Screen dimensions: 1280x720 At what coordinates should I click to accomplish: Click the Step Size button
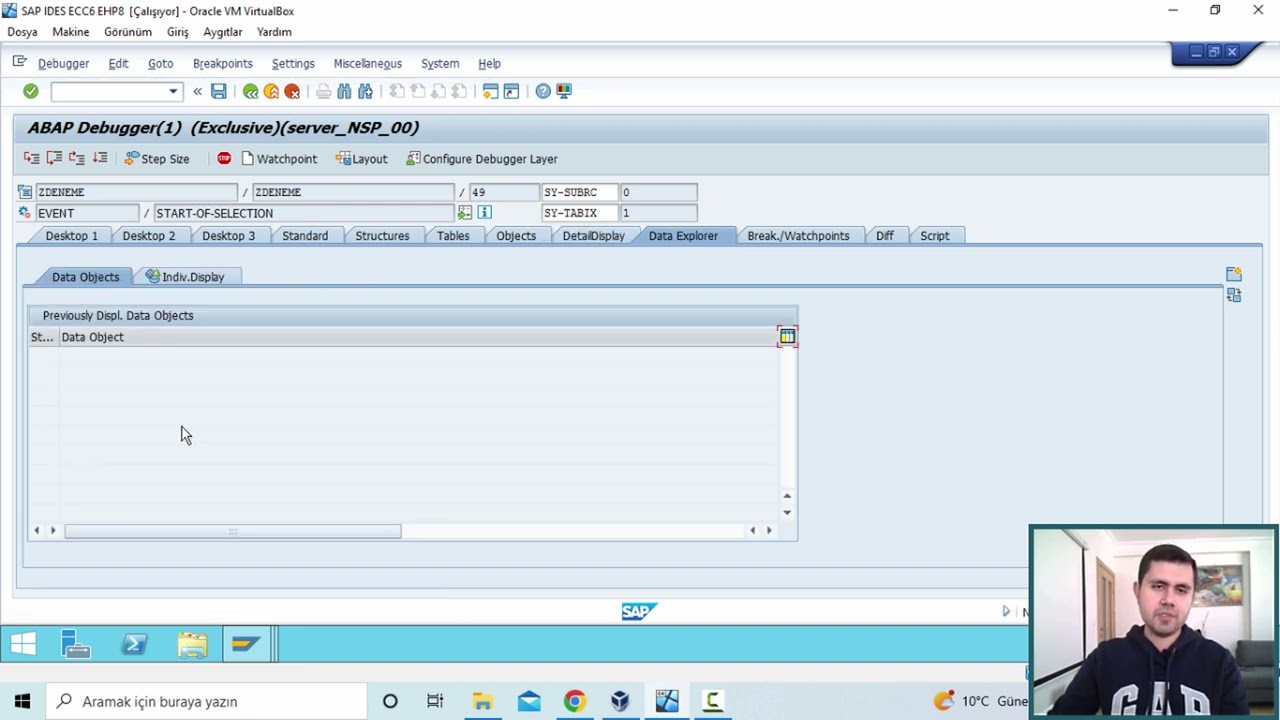[157, 159]
